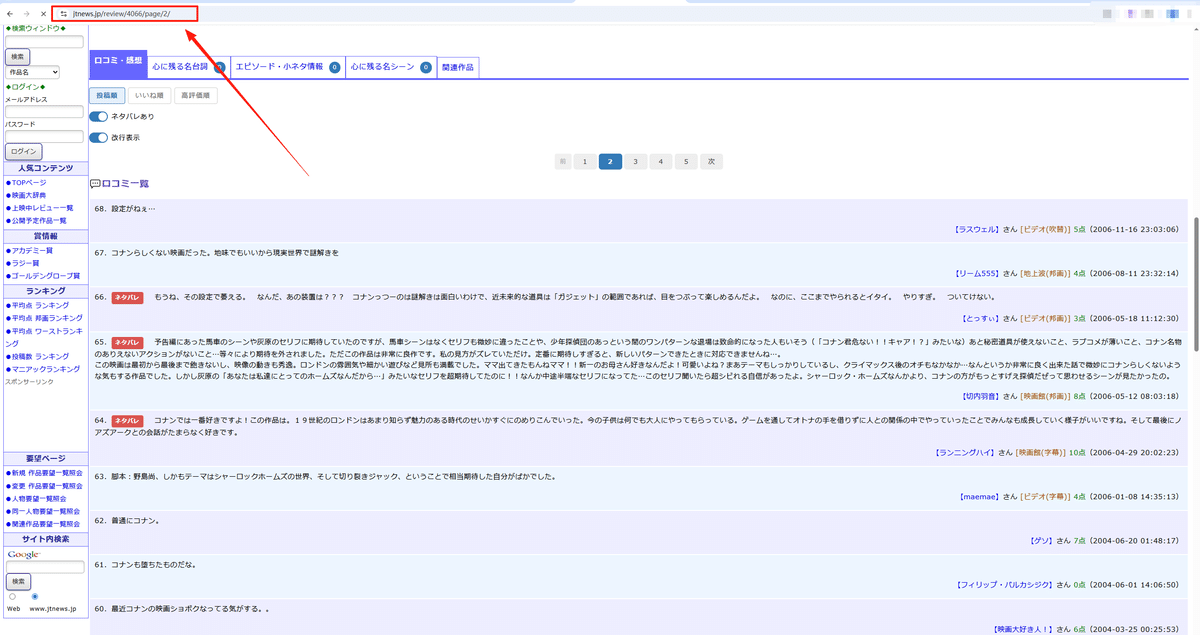1200x635 pixels.
Task: Click the browser forward arrow
Action: click(26, 14)
